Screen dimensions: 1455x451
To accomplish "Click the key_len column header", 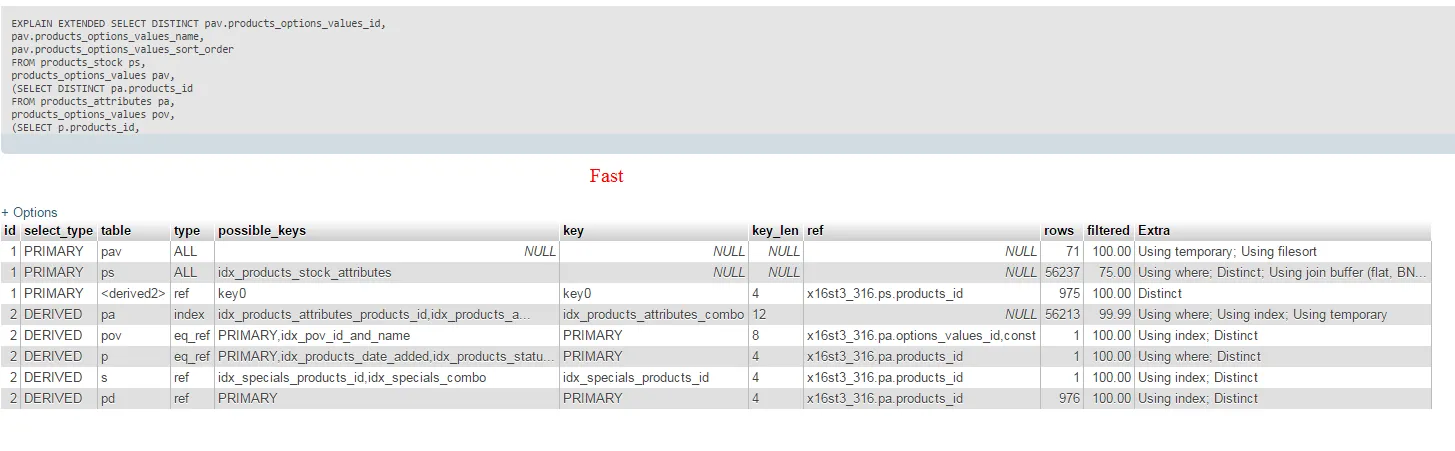I will point(775,230).
